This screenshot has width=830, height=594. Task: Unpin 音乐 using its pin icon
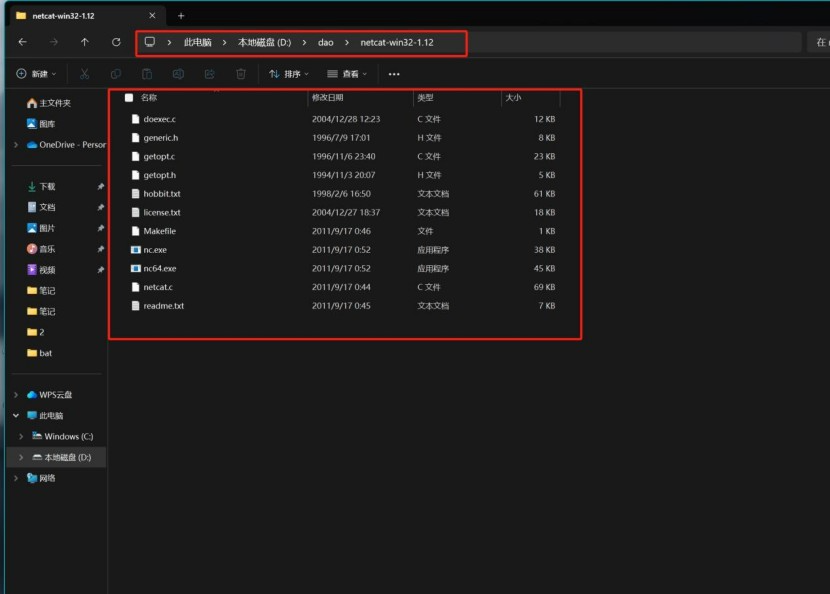[101, 249]
